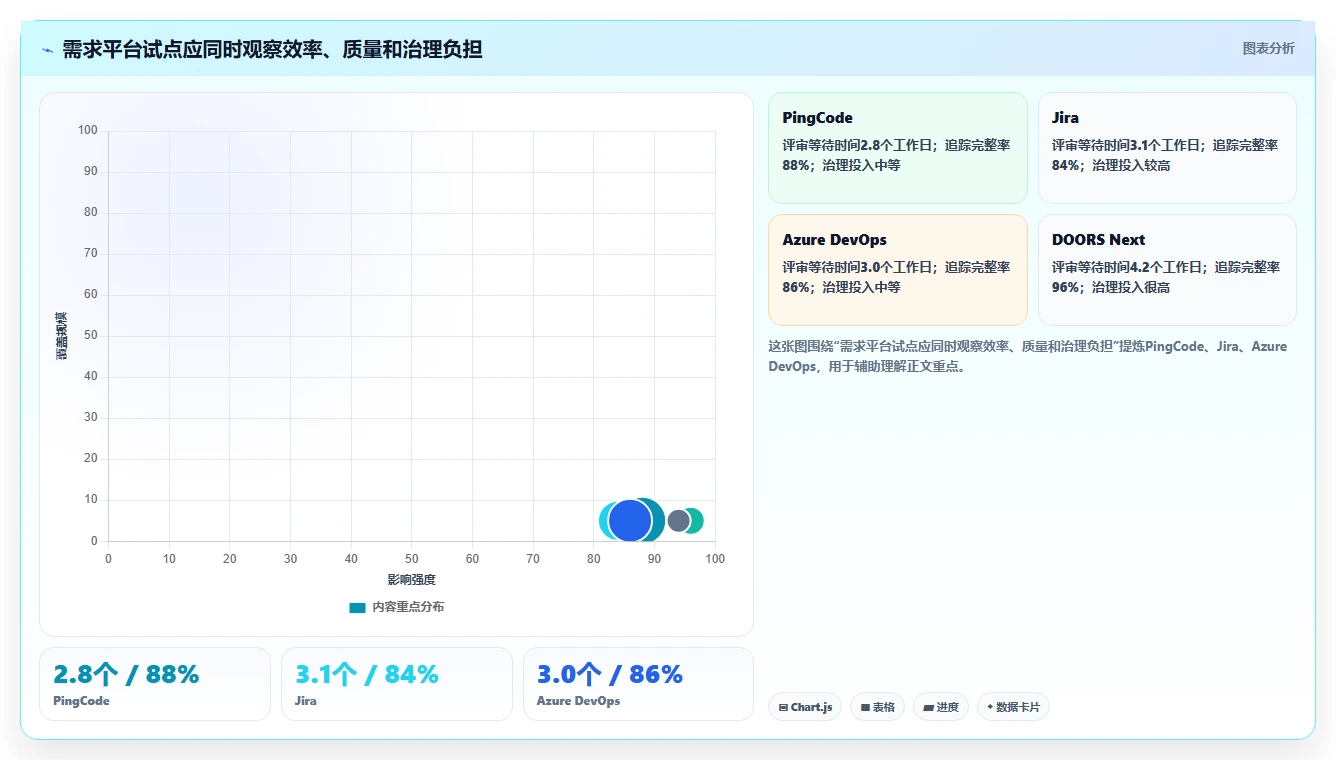
Task: Click the Azure DevOps heading in the orange card
Action: click(x=835, y=240)
